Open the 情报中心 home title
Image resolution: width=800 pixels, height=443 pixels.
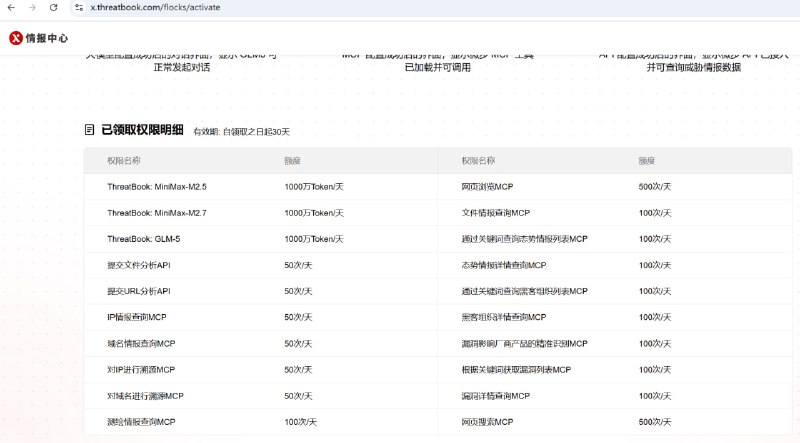coord(46,38)
